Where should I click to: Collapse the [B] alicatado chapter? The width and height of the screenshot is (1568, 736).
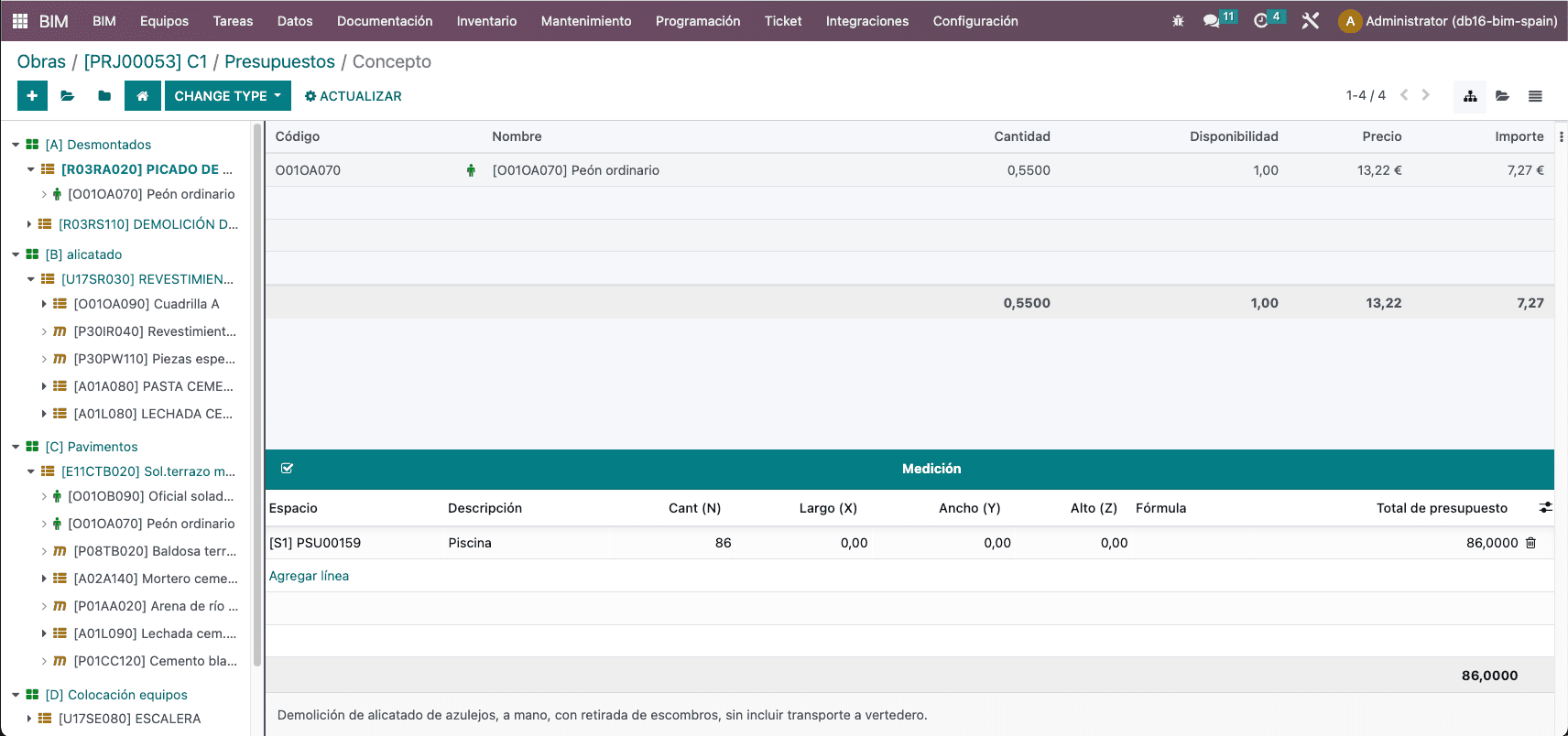pyautogui.click(x=16, y=254)
